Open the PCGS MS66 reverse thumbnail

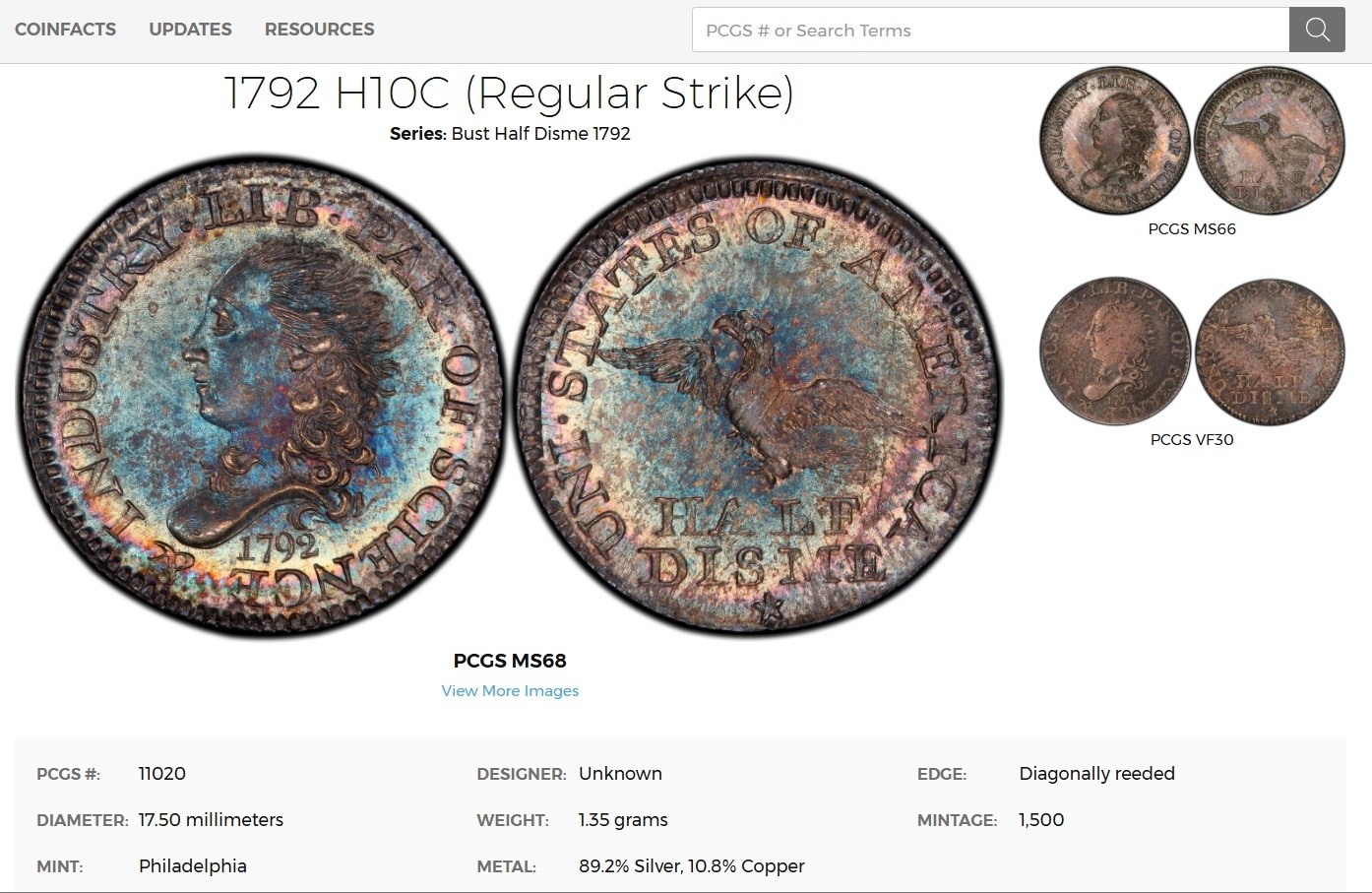tap(1270, 141)
